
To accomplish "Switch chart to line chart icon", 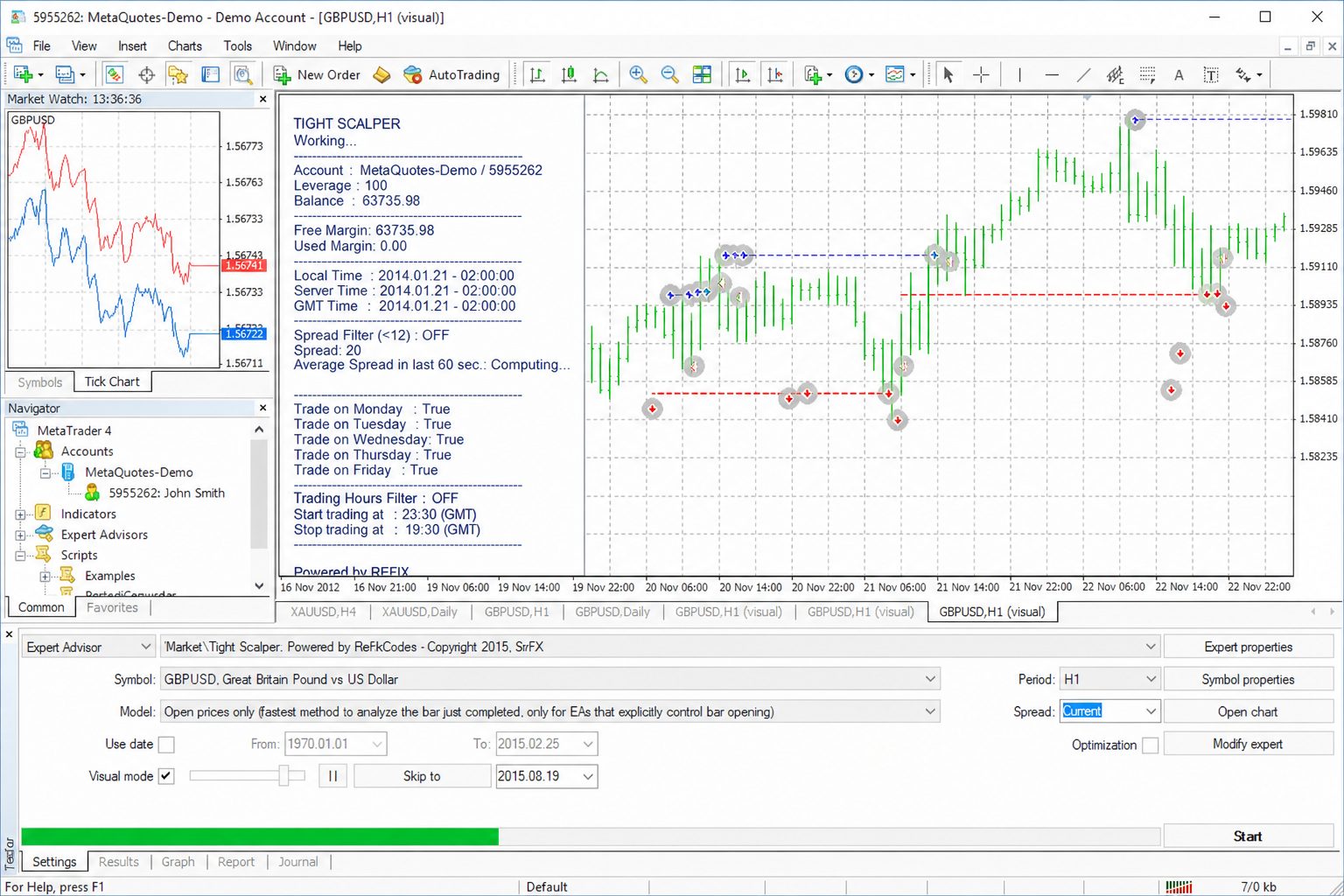I will coord(601,74).
